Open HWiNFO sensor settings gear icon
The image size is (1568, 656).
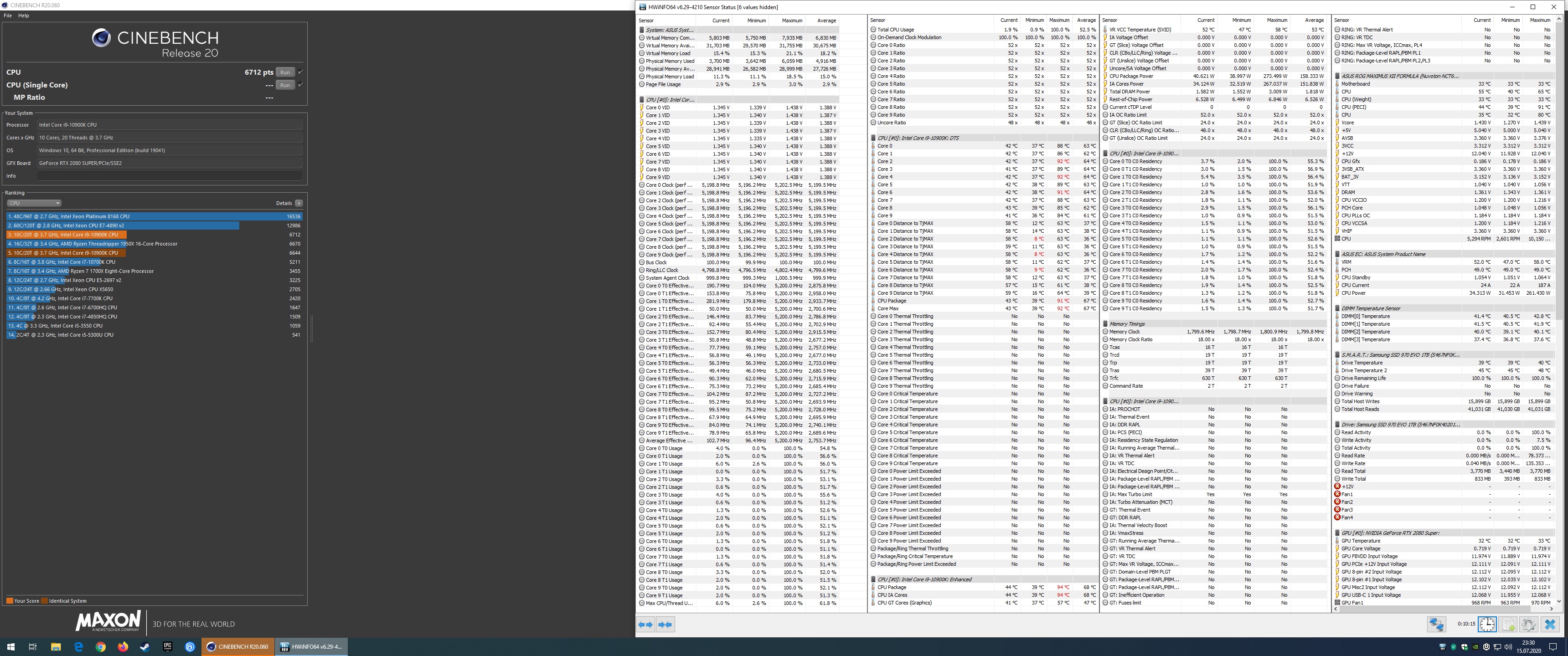click(1528, 625)
